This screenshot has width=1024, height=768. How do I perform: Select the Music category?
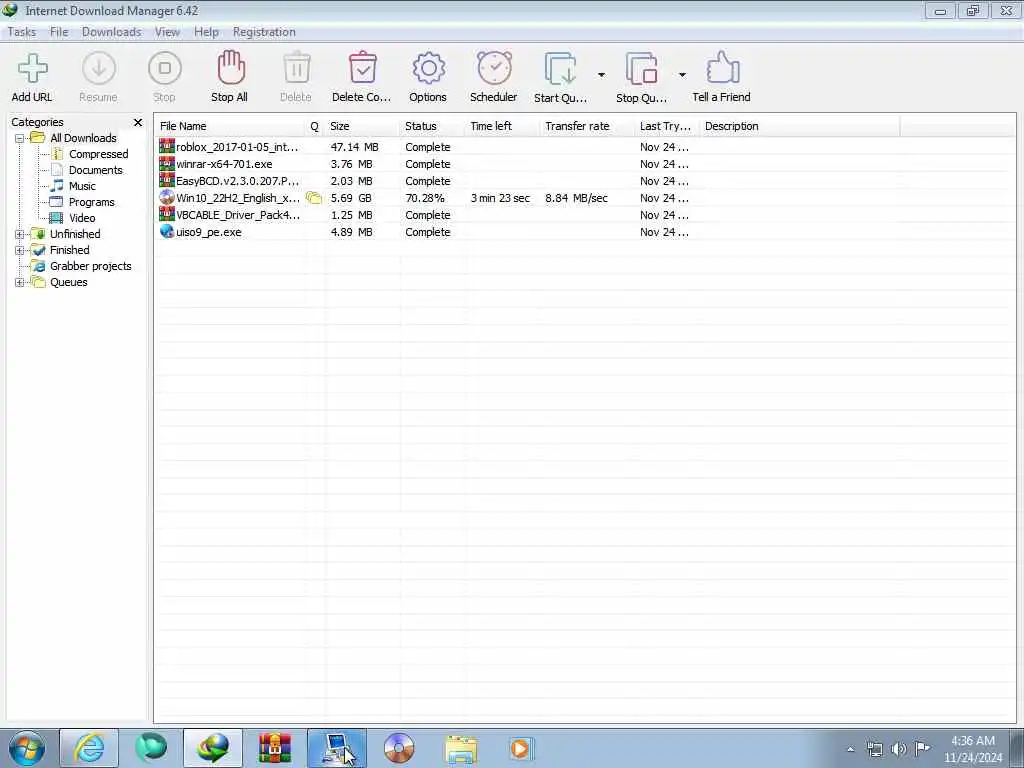tap(82, 186)
